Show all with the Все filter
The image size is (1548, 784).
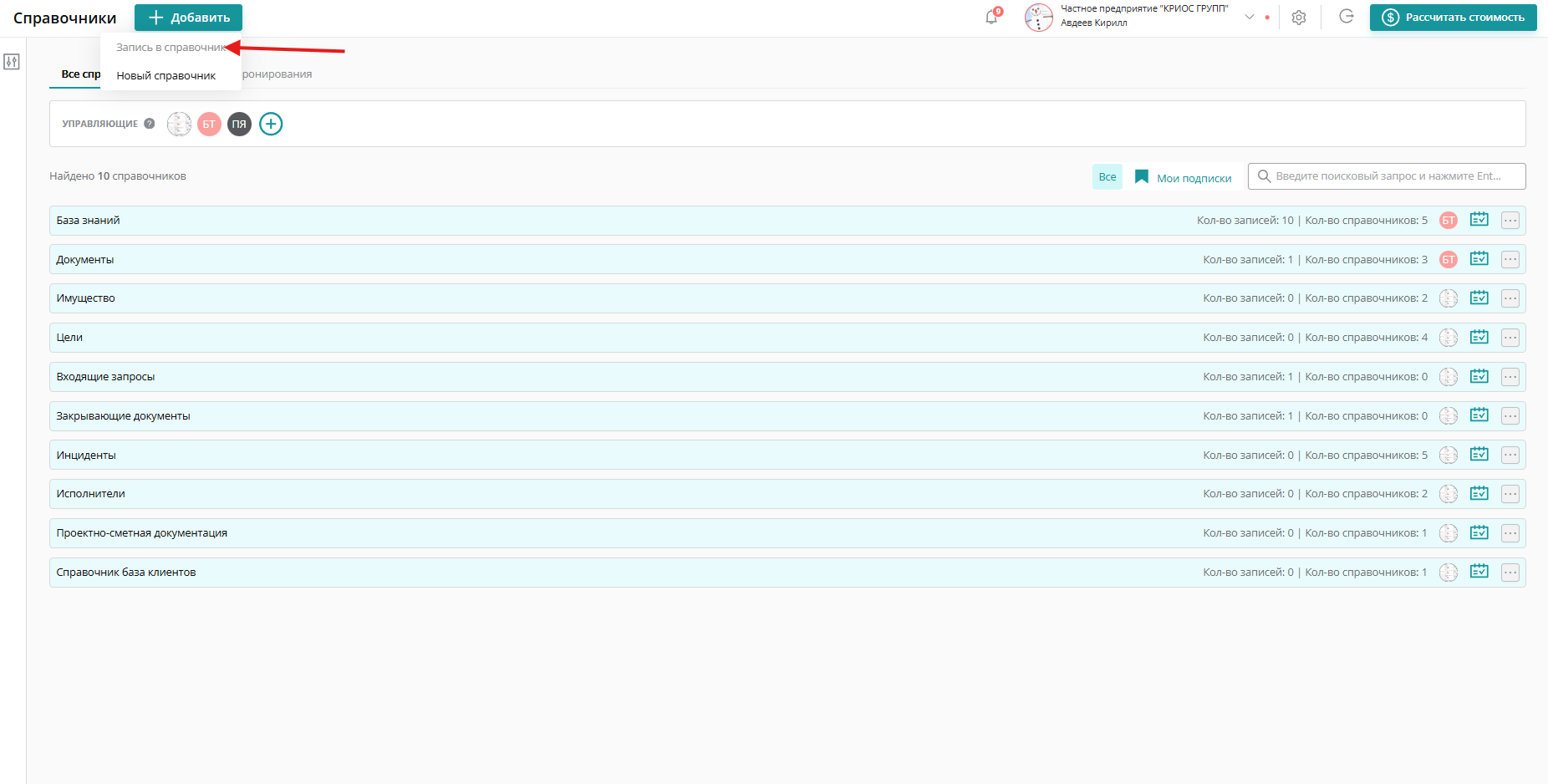(x=1108, y=177)
